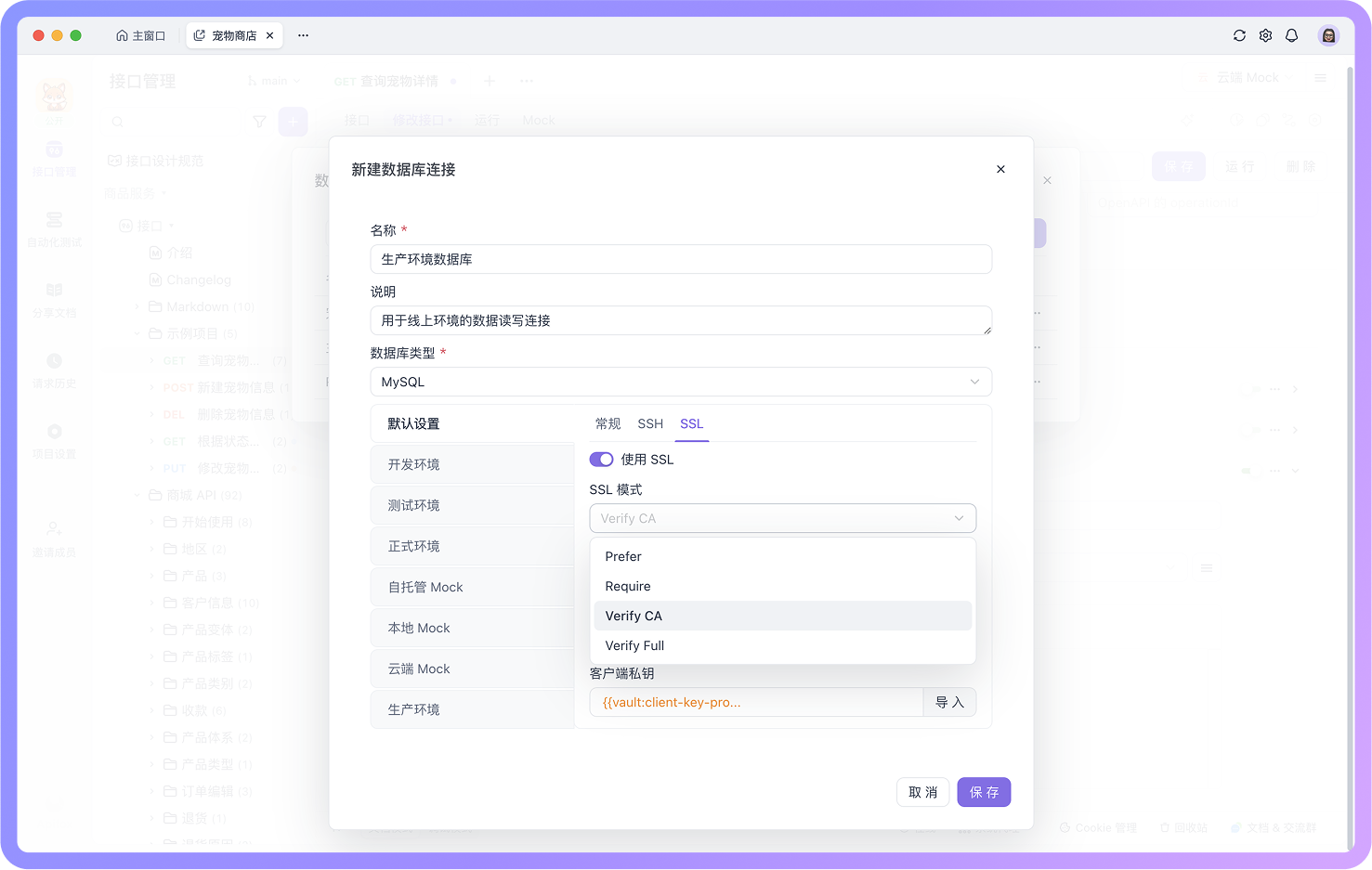This screenshot has width=1372, height=870.
Task: Close the 宠物商店 tab
Action: 269,35
